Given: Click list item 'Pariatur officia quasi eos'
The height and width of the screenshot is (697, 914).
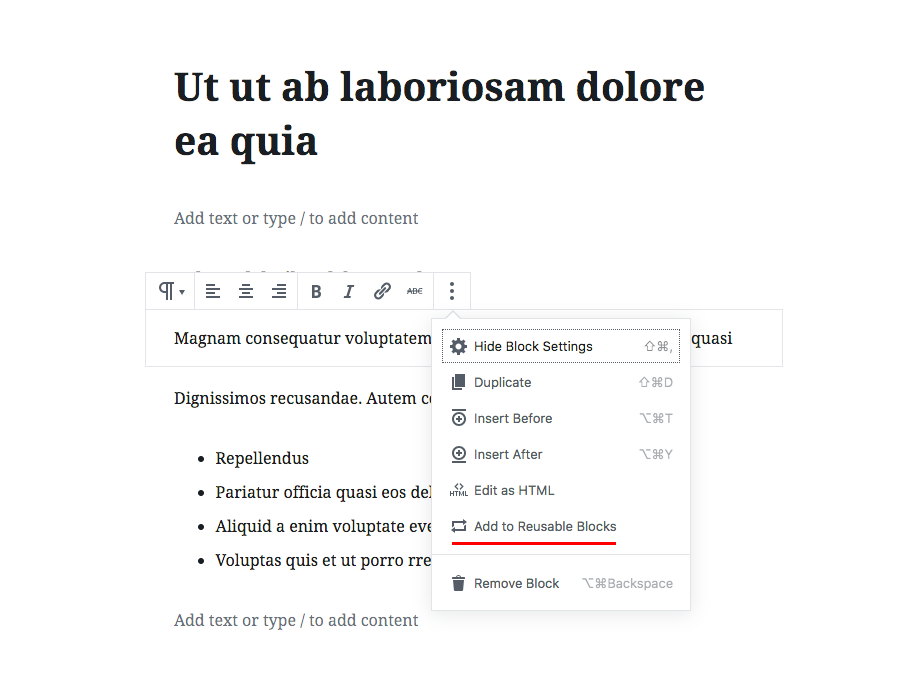Looking at the screenshot, I should pyautogui.click(x=323, y=492).
